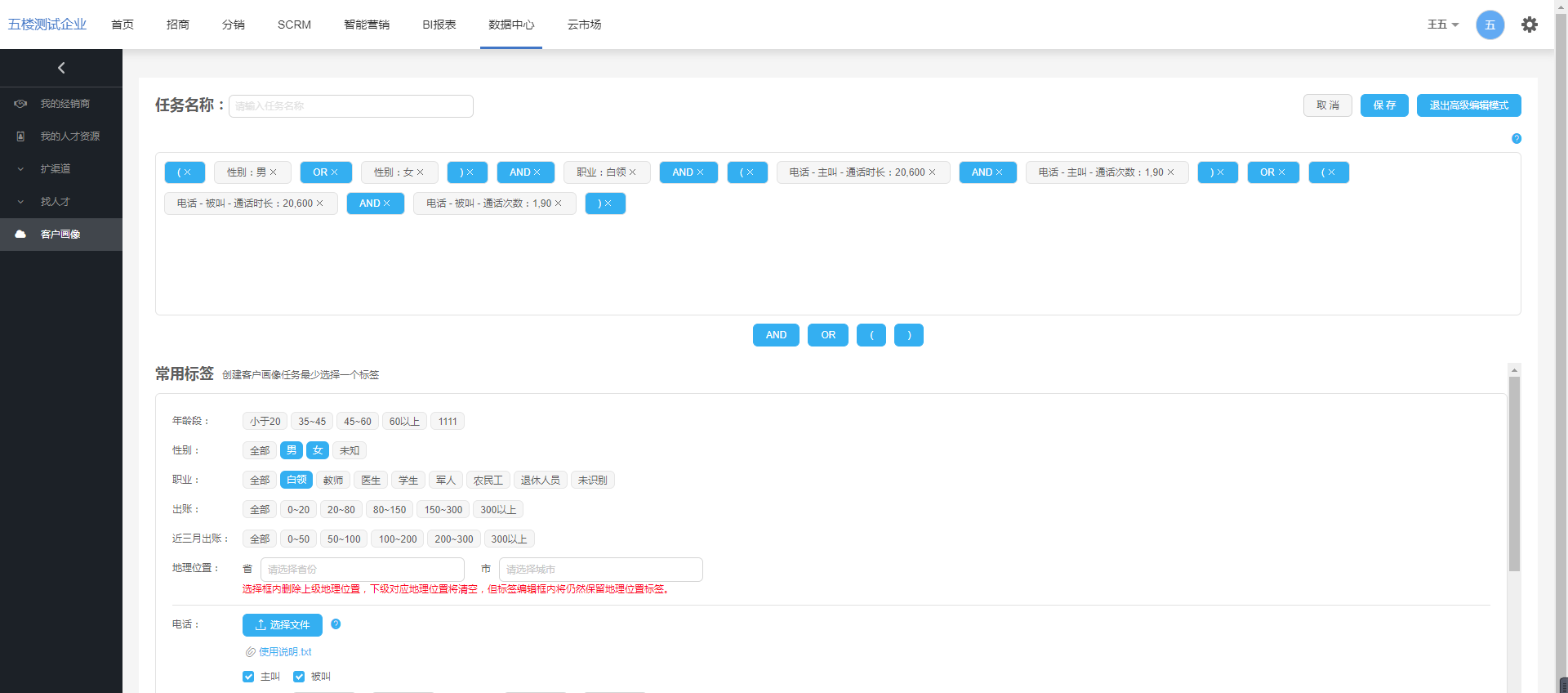Viewport: 1568px width, 693px height.
Task: Uncheck the 主叫 checkbox
Action: pyautogui.click(x=248, y=677)
